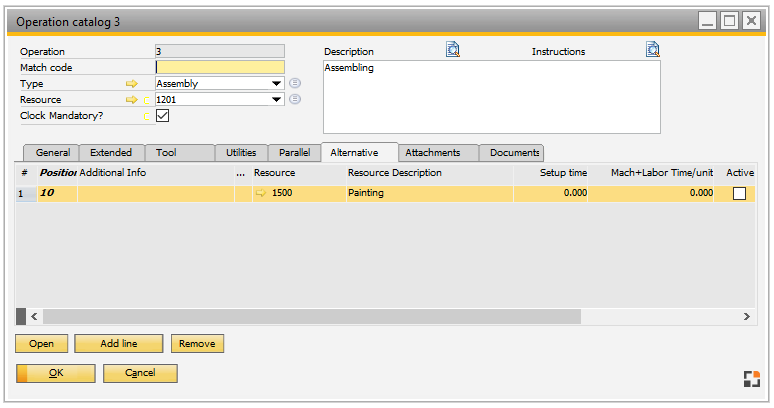
Task: Confirm with the OK button
Action: pos(56,373)
